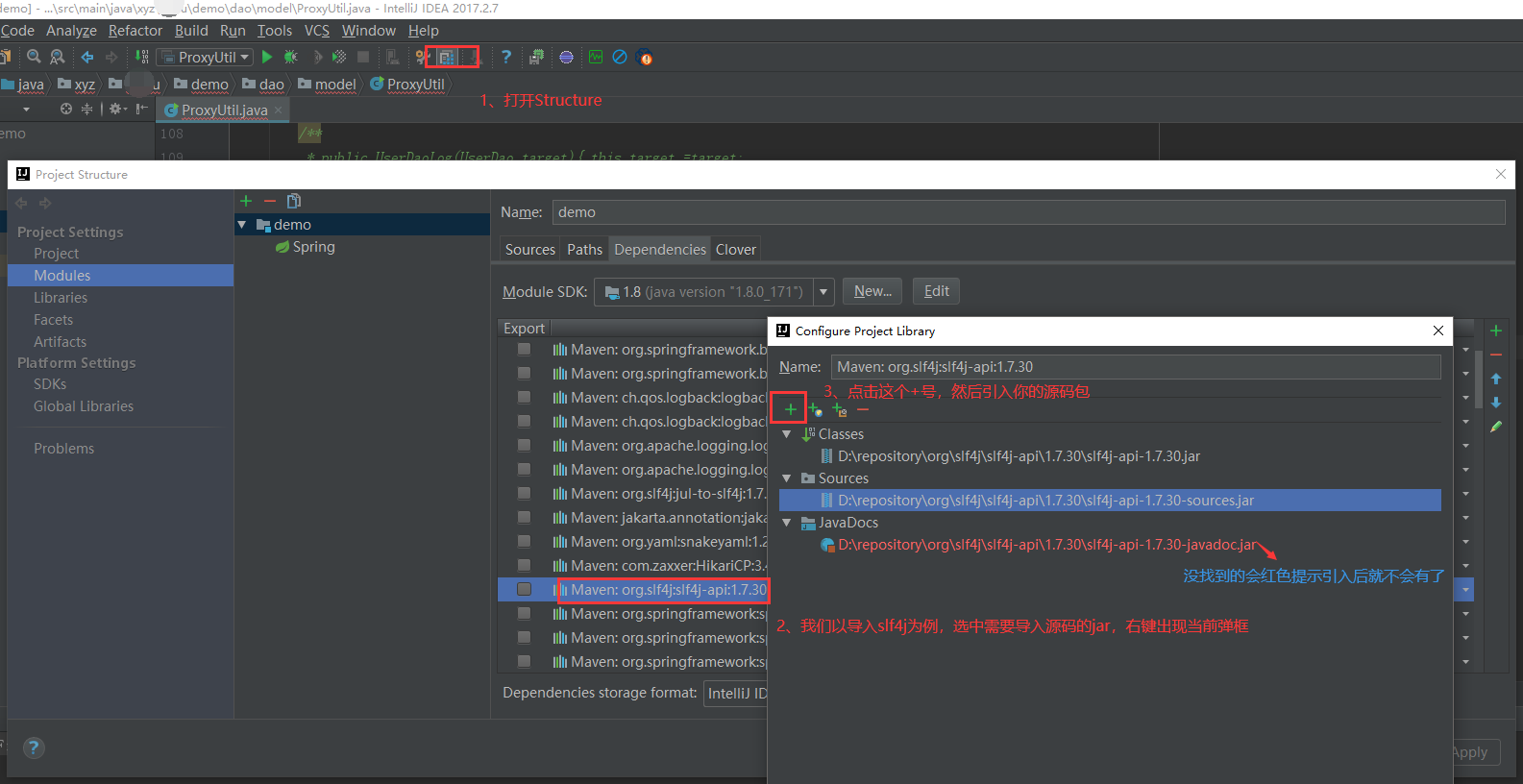Open the Dependencies storage format dropdown
This screenshot has height=784, width=1523.
point(736,693)
